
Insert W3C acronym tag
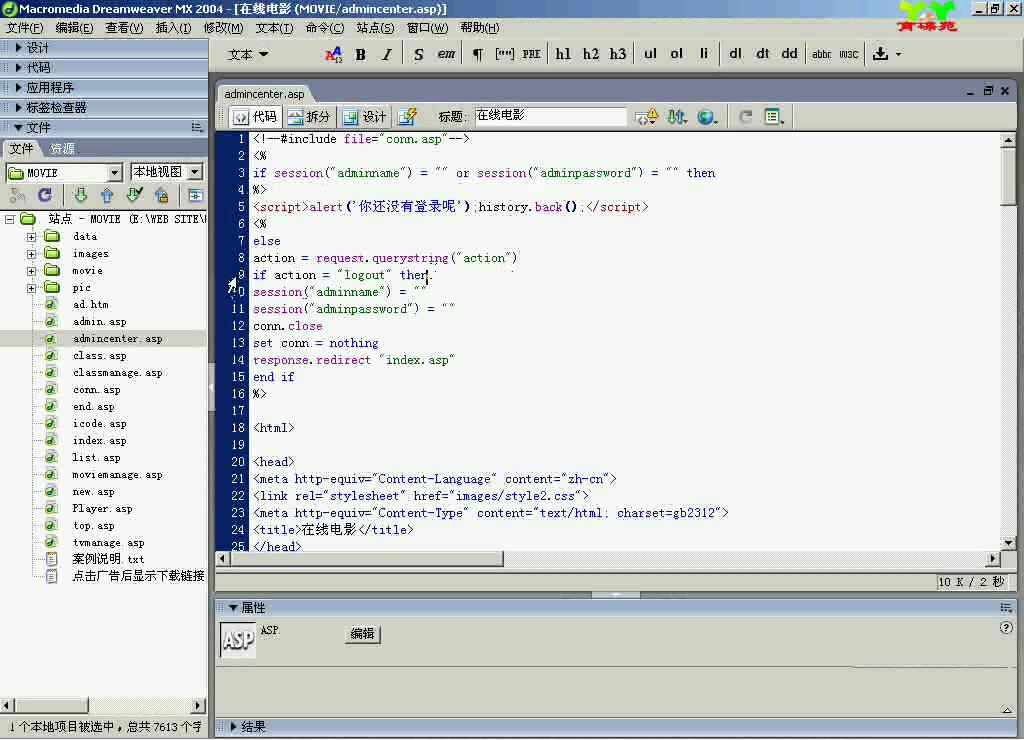click(x=848, y=54)
